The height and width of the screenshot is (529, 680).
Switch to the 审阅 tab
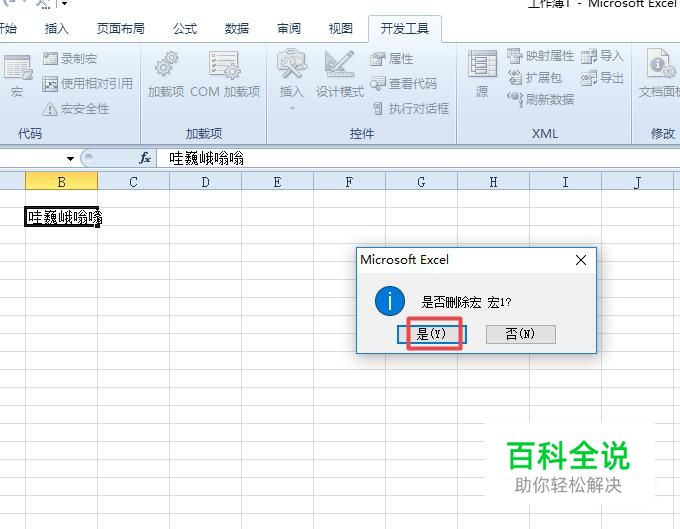coord(289,29)
